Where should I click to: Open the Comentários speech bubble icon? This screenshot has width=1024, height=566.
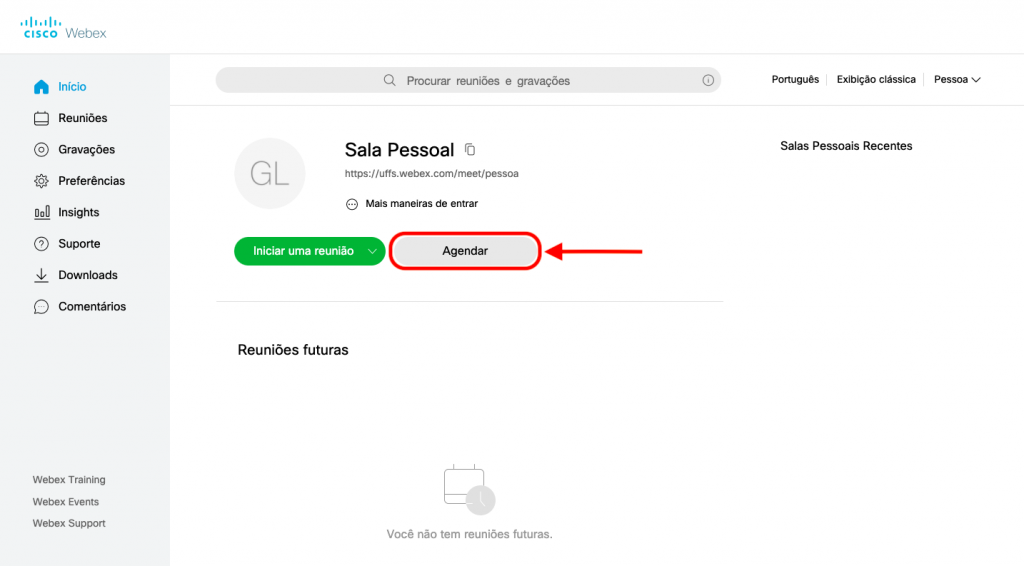point(41,307)
